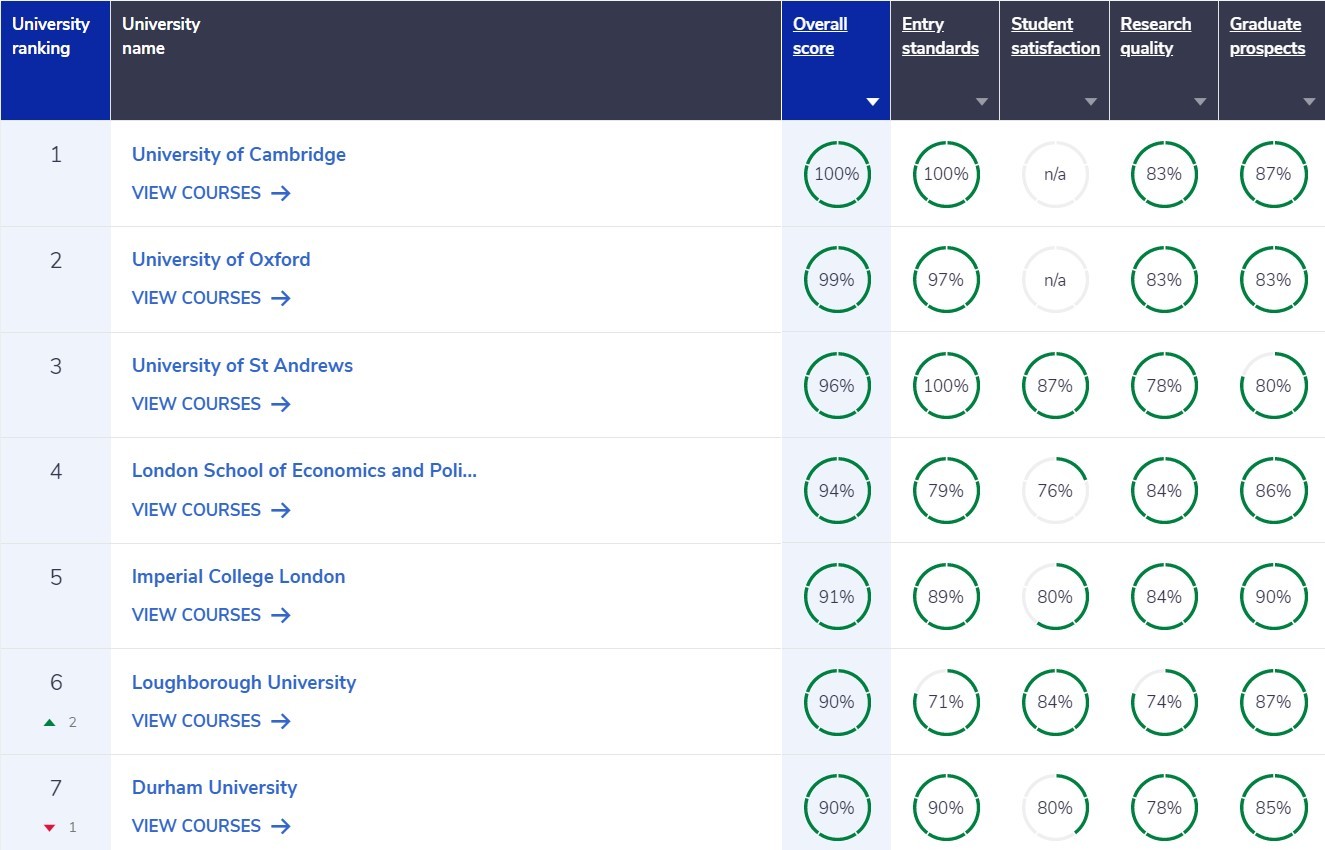Click the Student satisfaction sort arrow
Image resolution: width=1325 pixels, height=850 pixels.
click(1091, 102)
